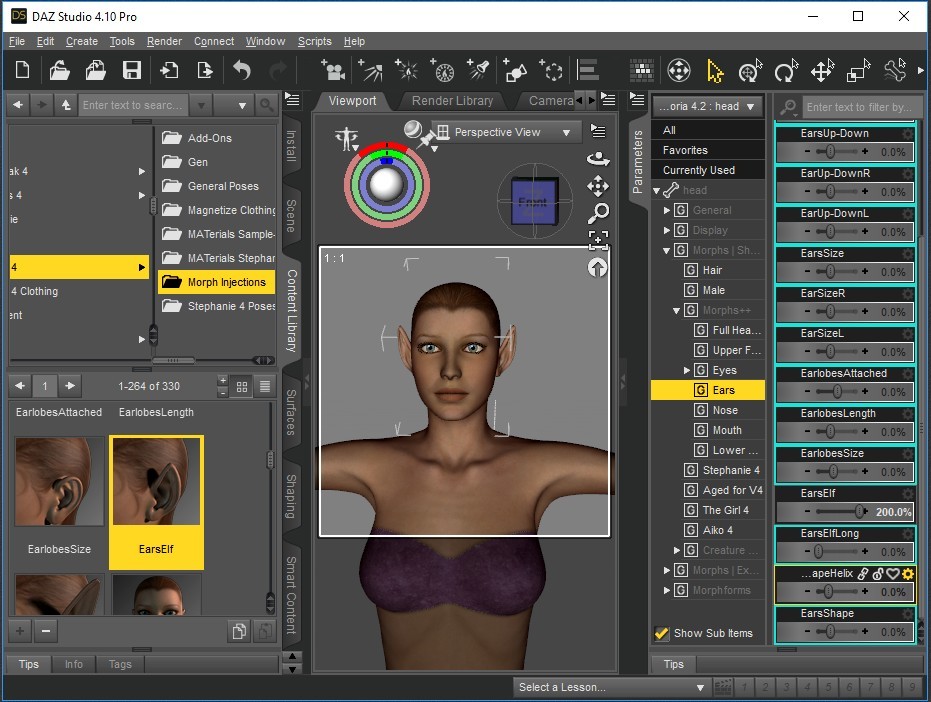Open the Smart Content side tab
This screenshot has width=931, height=702.
291,595
